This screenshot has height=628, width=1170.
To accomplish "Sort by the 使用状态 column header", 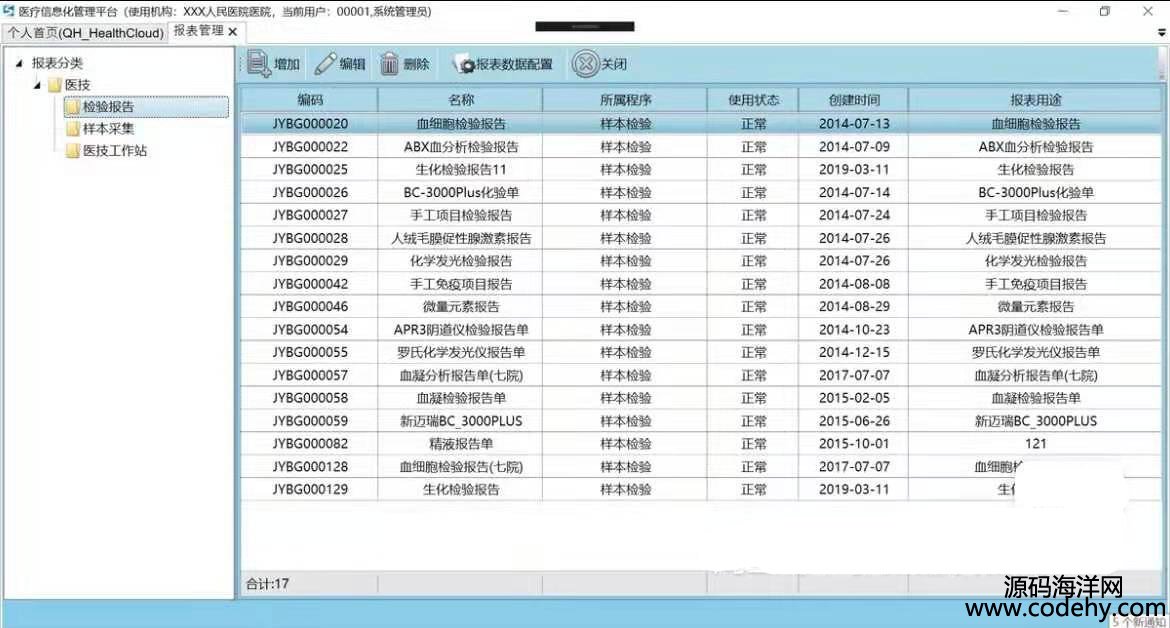I will (753, 99).
